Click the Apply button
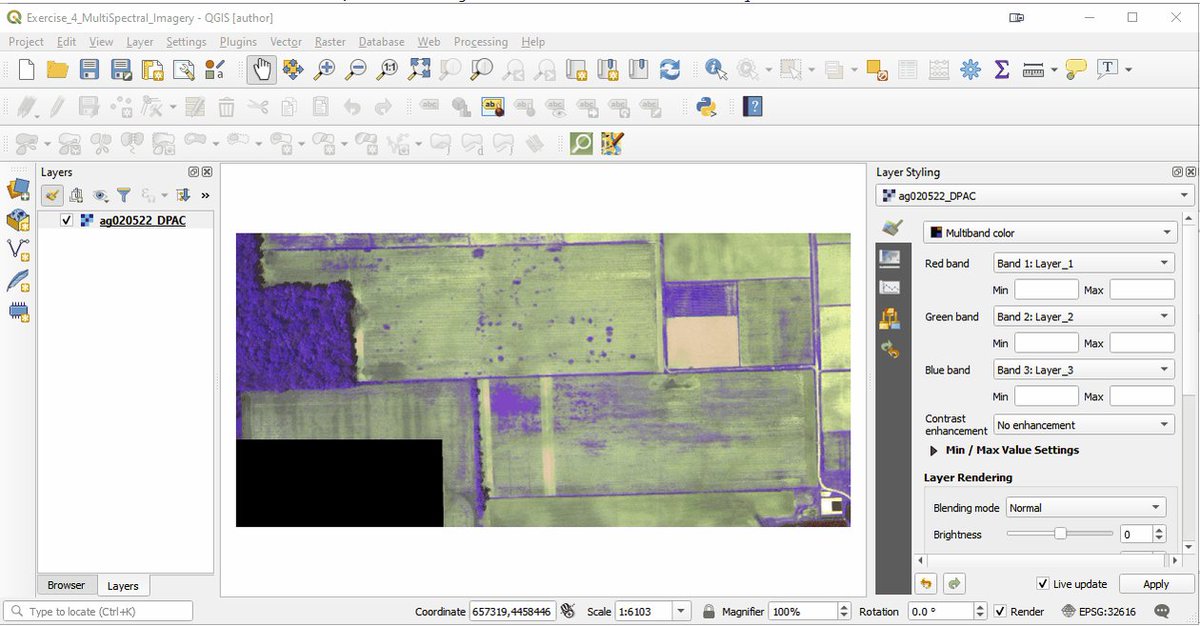The height and width of the screenshot is (626, 1200). tap(1155, 584)
